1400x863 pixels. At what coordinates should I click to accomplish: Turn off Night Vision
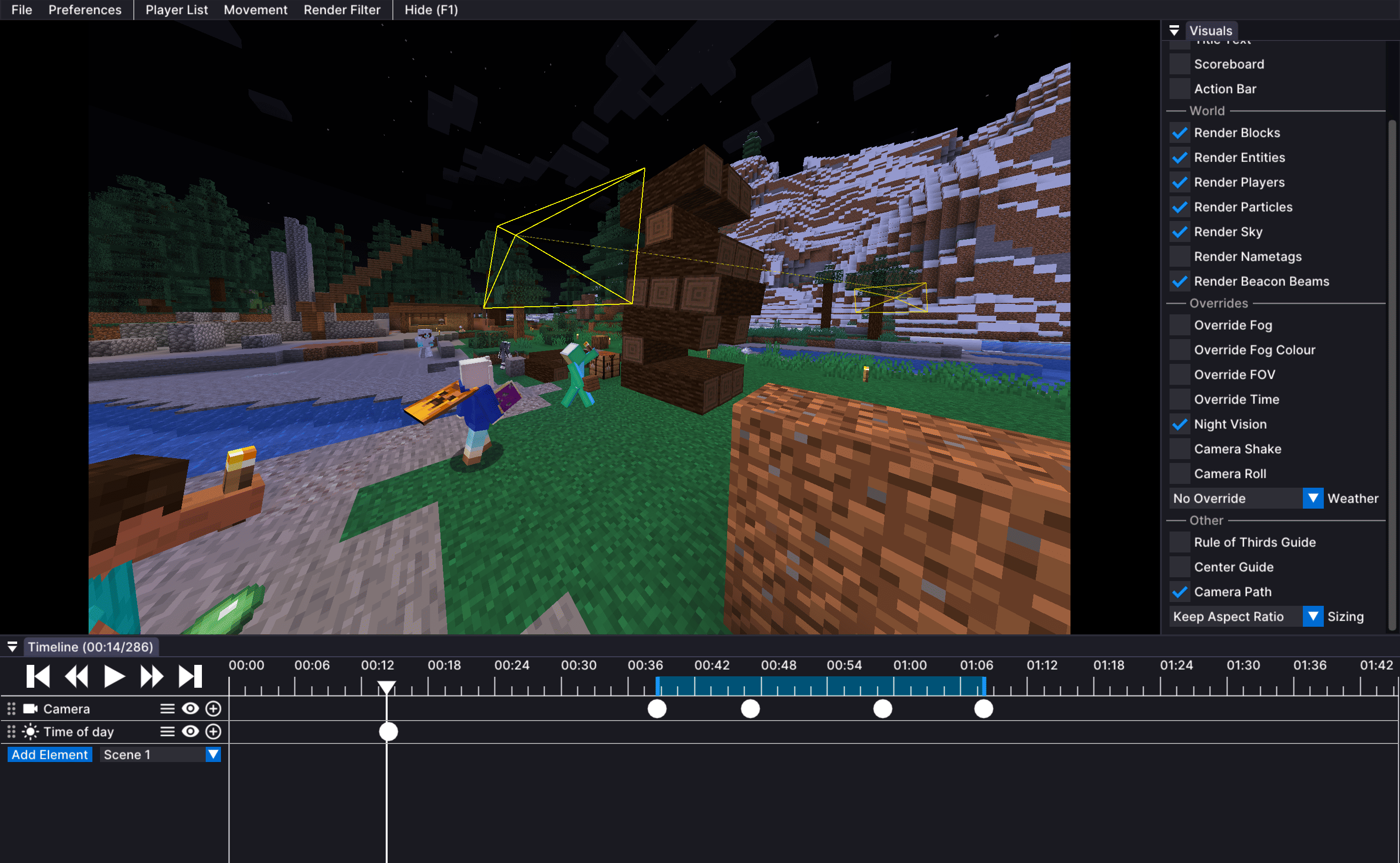click(x=1179, y=424)
